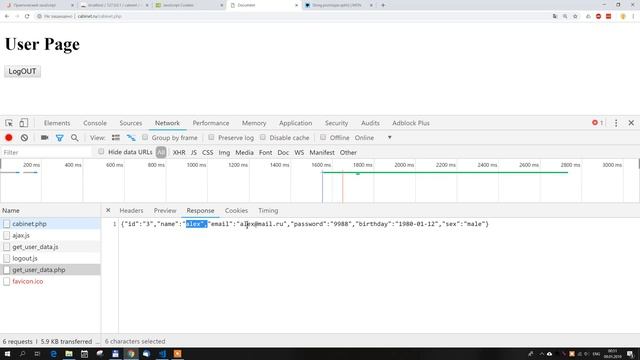Click the Name column header
This screenshot has height=360, width=640.
tap(50, 211)
